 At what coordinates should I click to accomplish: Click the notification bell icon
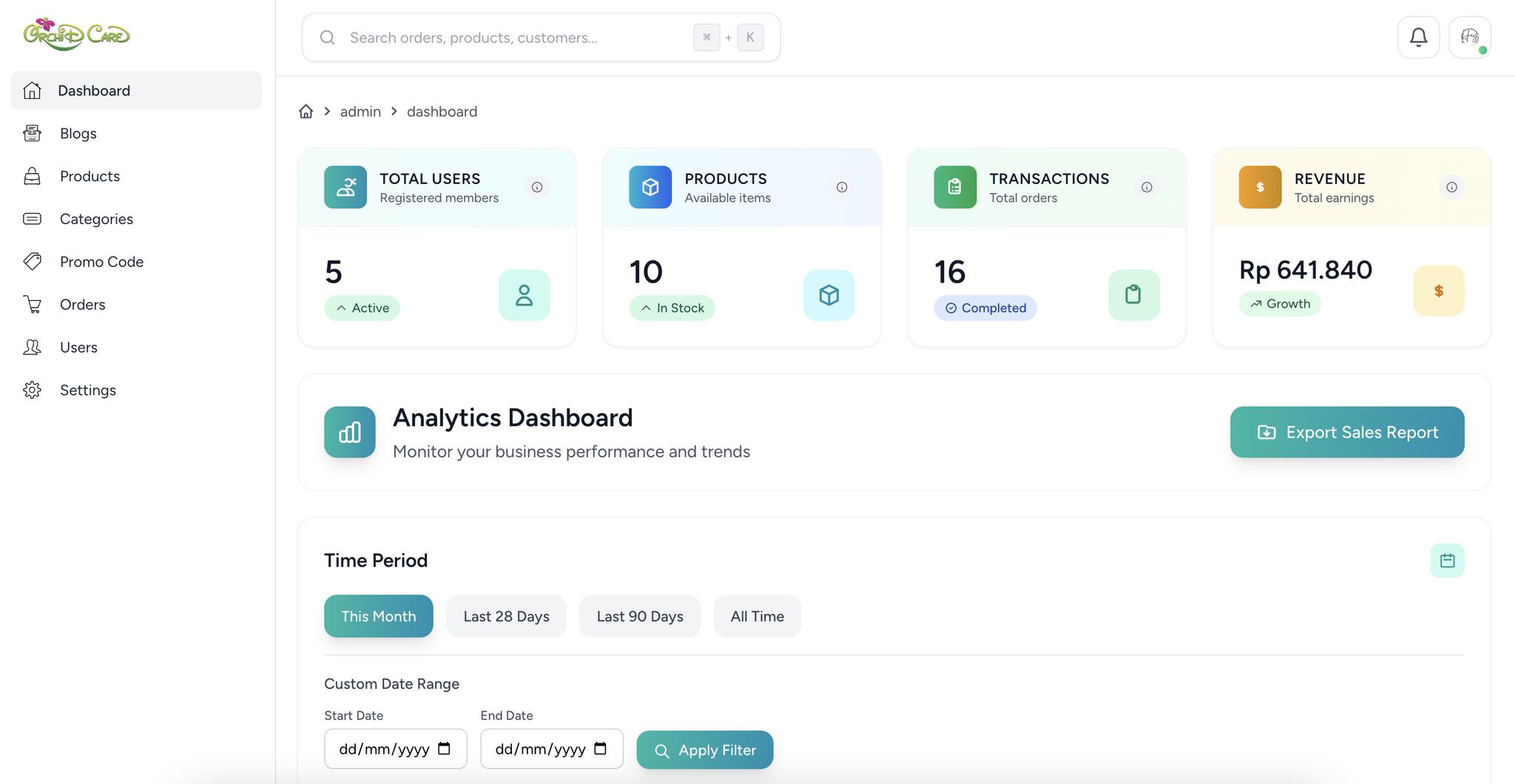coord(1418,37)
